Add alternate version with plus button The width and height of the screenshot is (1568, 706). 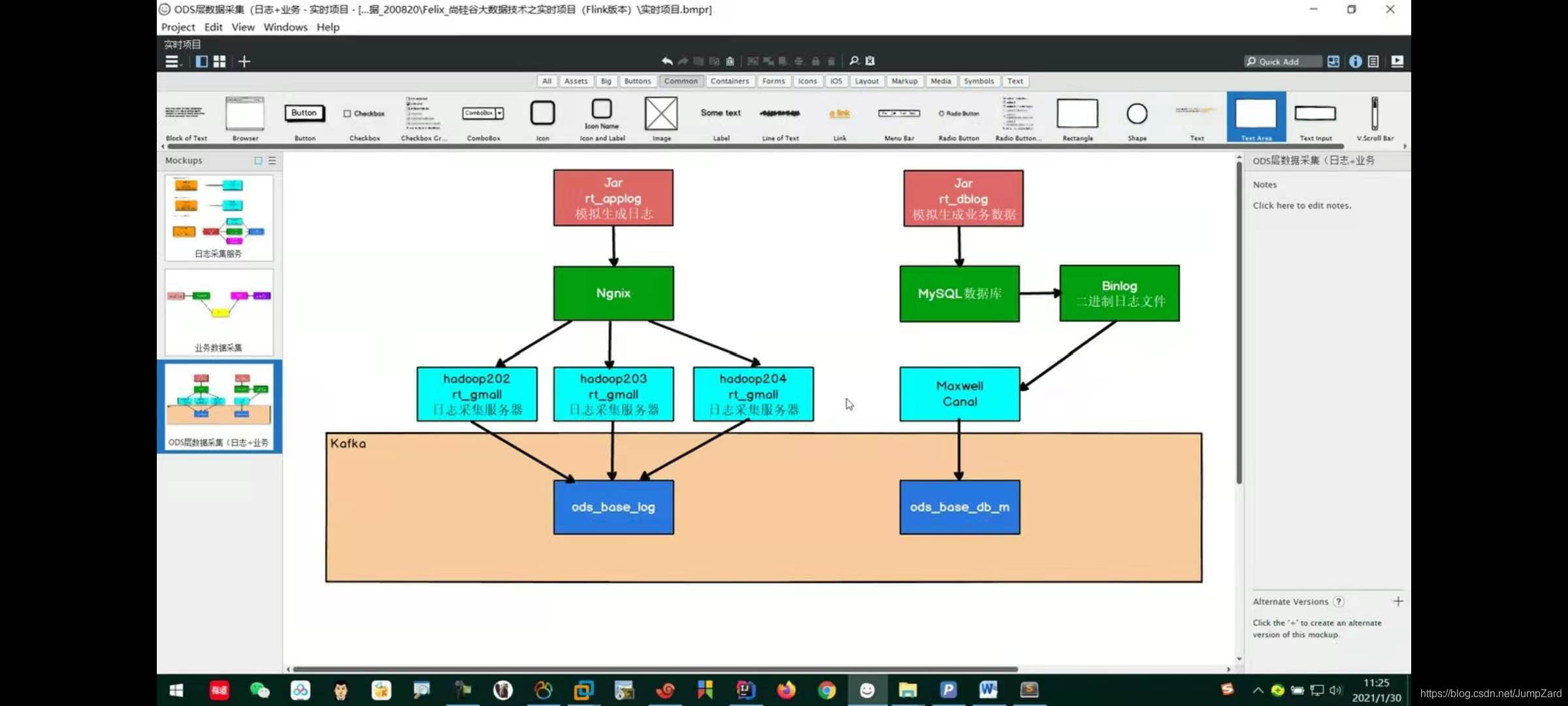point(1398,601)
